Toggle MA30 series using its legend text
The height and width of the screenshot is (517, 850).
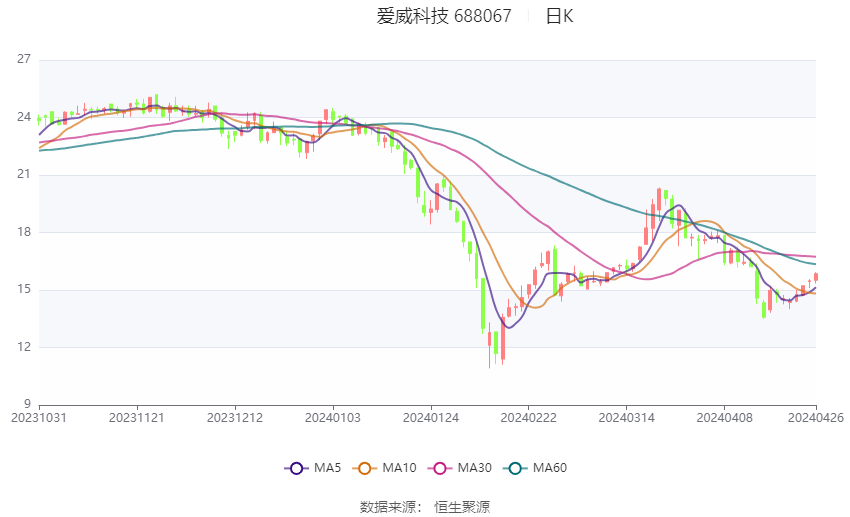(x=474, y=468)
